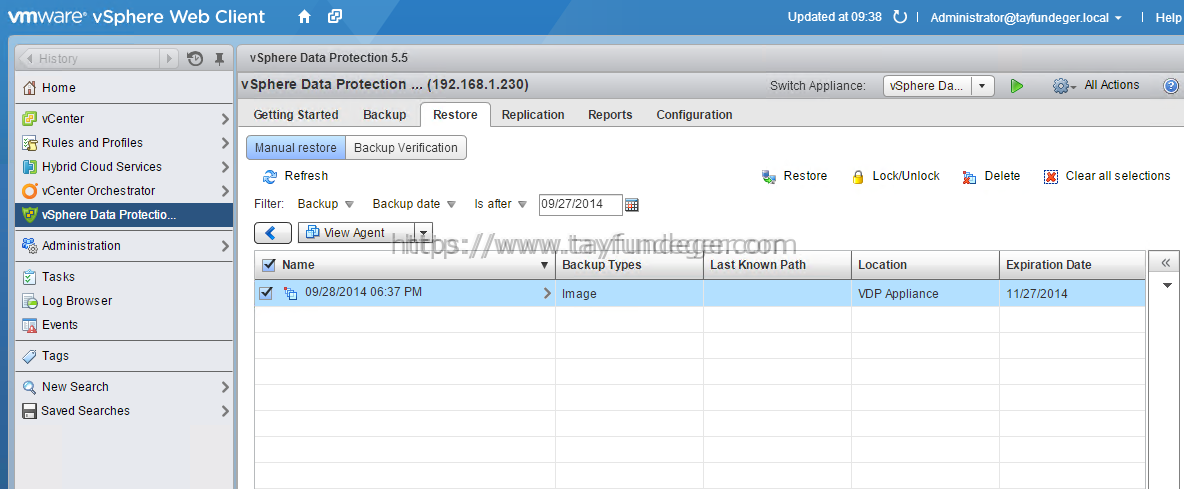
Task: Click the green connect arrow icon
Action: click(1017, 86)
